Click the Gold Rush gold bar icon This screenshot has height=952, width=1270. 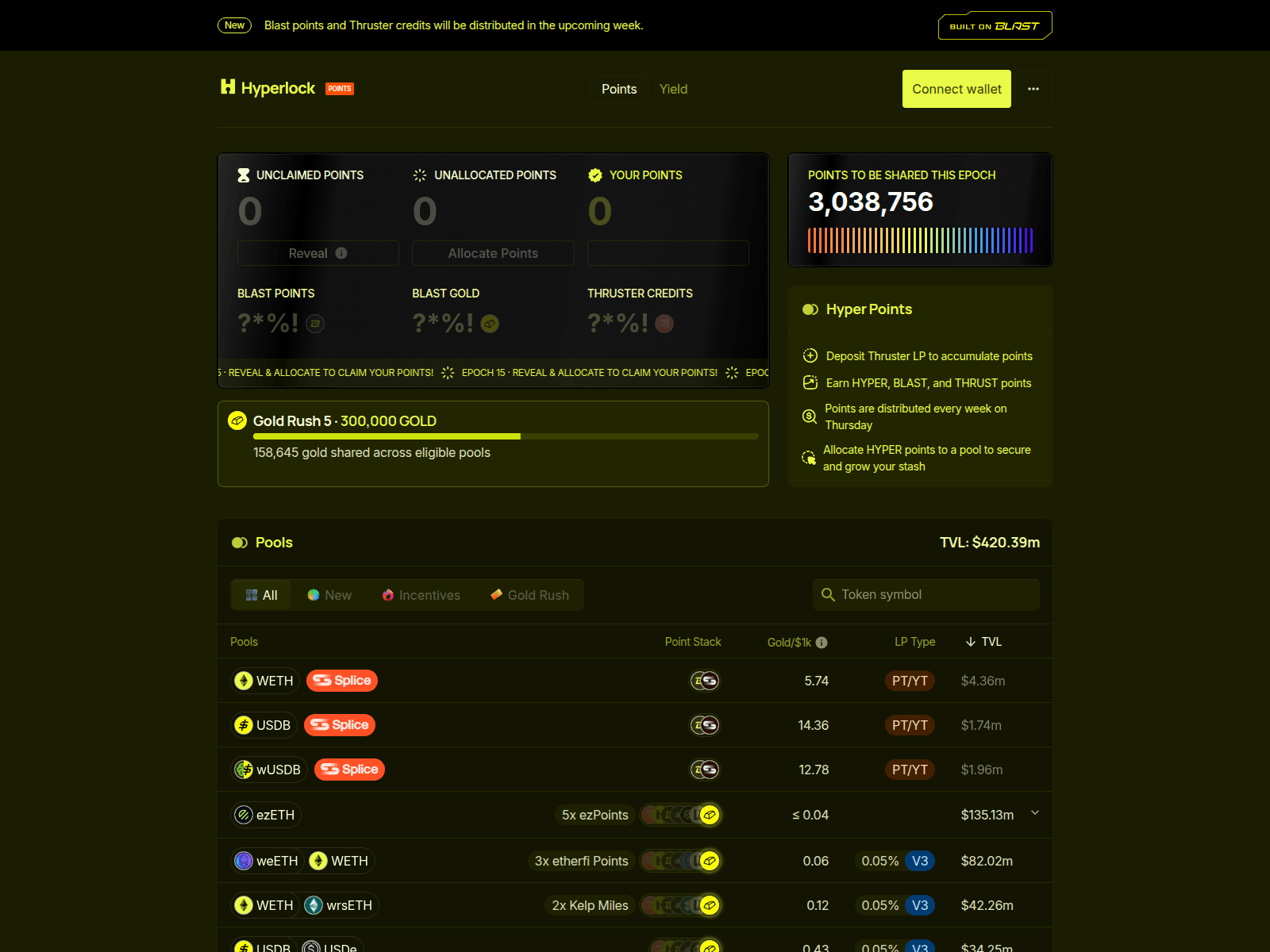pyautogui.click(x=496, y=593)
